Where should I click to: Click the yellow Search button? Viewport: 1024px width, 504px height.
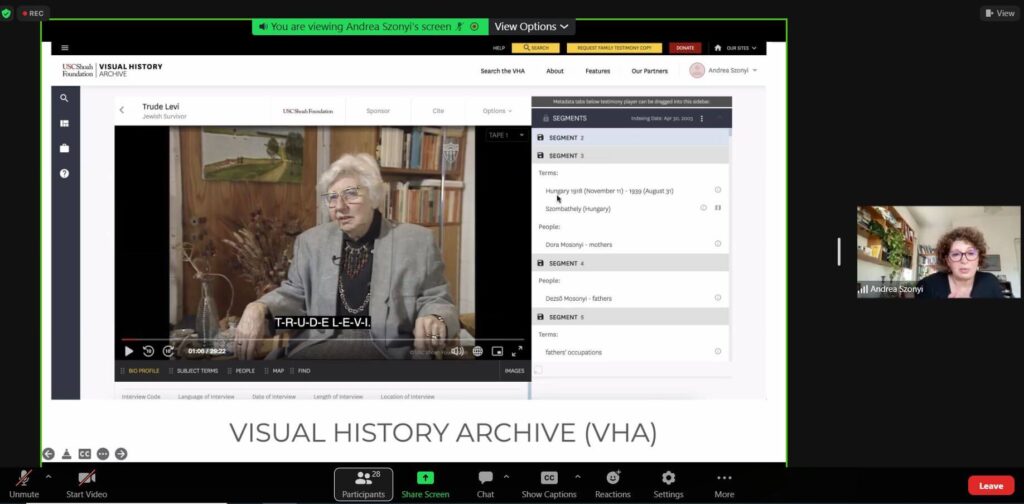(536, 48)
